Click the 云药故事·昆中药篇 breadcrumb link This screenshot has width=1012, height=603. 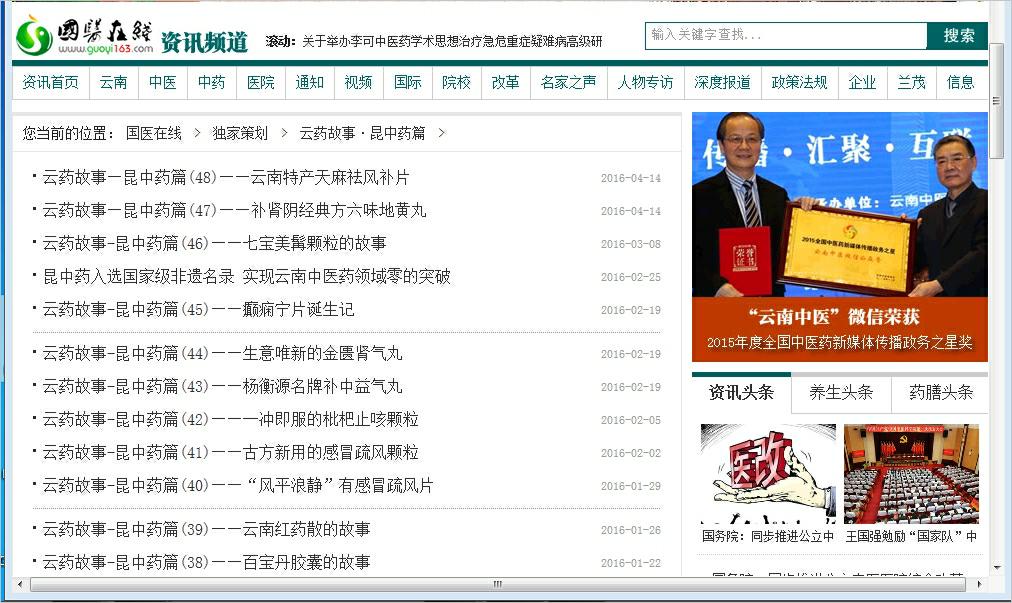362,133
